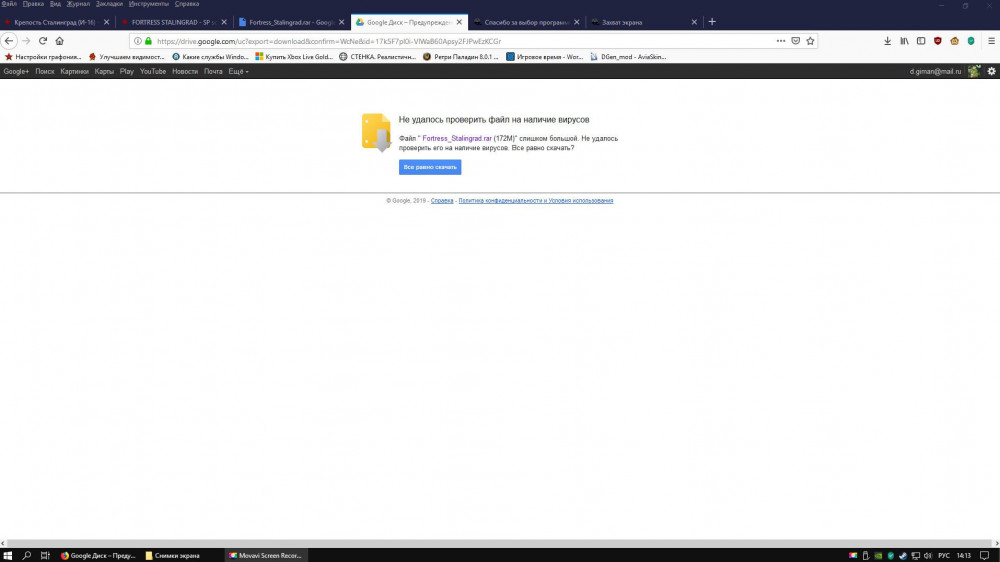Bookmark this page with the star
The height and width of the screenshot is (562, 1000).
coord(810,41)
